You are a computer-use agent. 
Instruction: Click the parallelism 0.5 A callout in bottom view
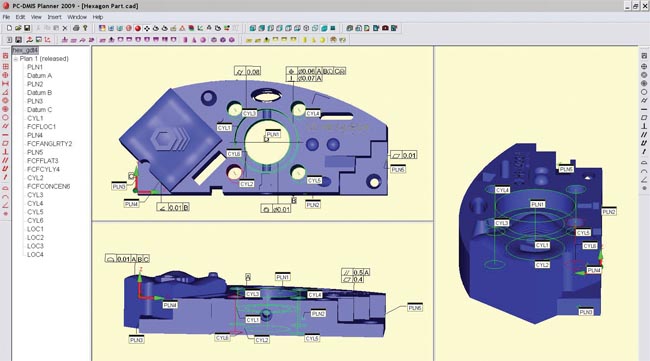(x=355, y=272)
